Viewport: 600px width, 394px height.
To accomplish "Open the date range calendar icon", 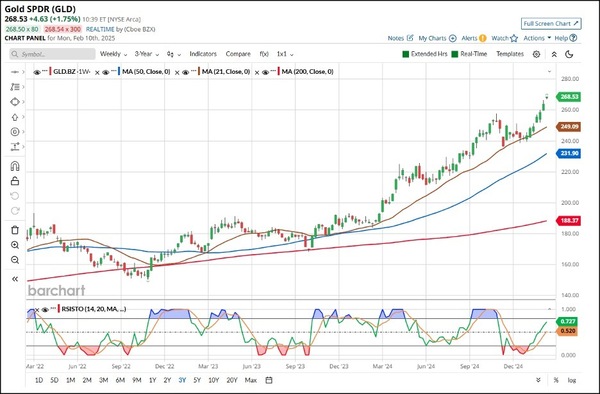I will coord(269,380).
